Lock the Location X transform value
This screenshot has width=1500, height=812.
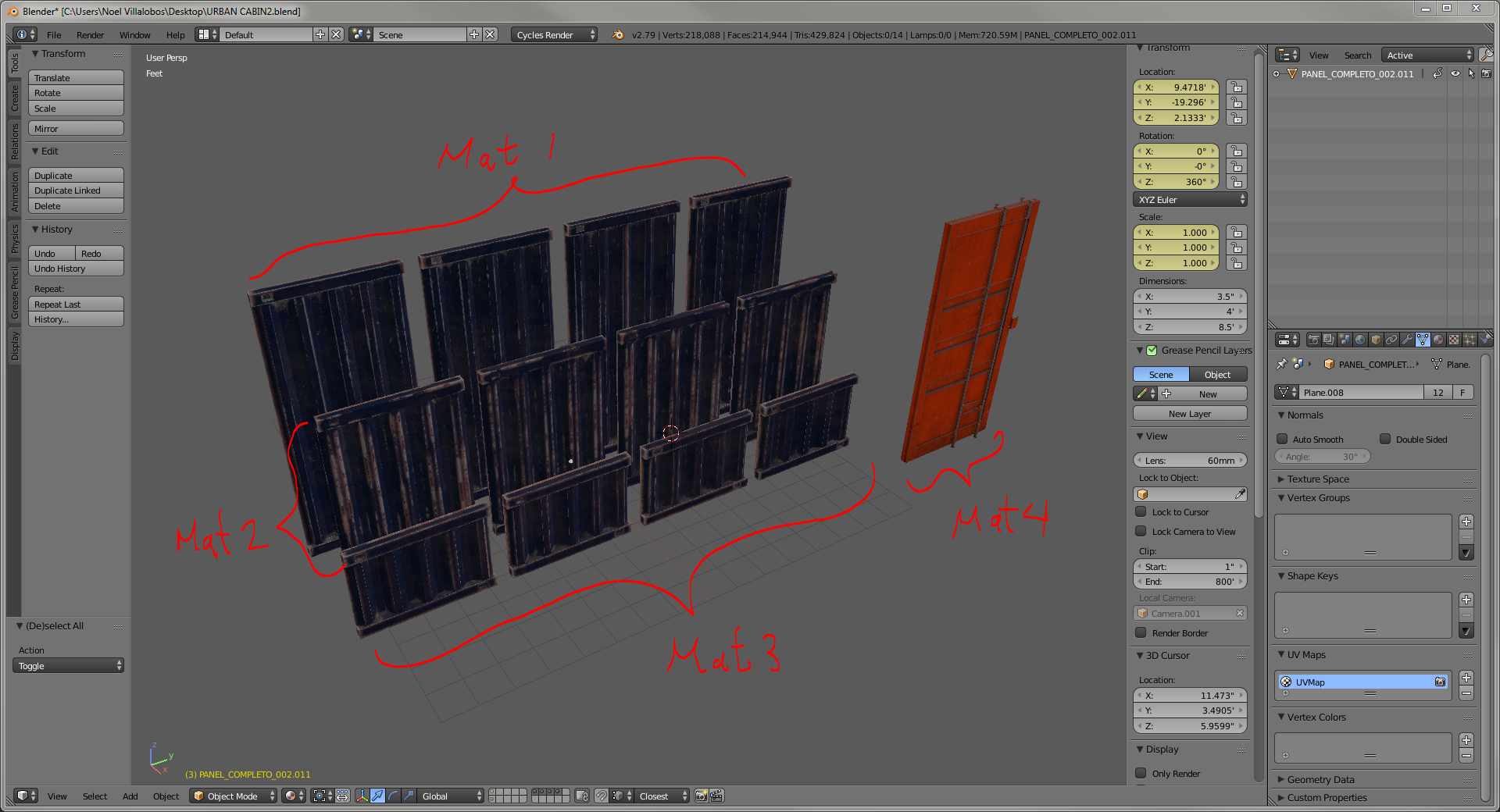tap(1236, 87)
